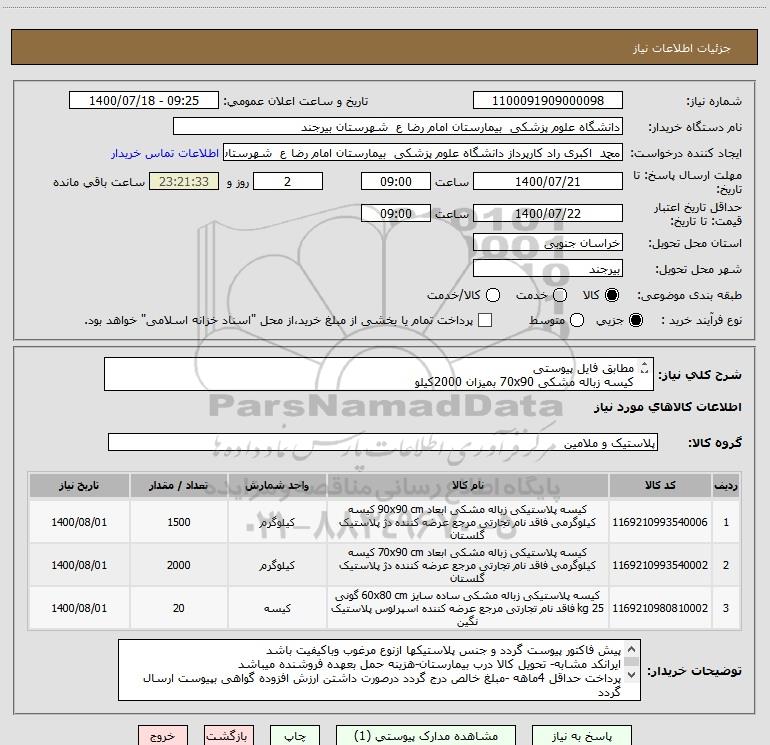
Task: Click the استان محل تحویل field خراسان جنوبی
Action: pos(548,242)
